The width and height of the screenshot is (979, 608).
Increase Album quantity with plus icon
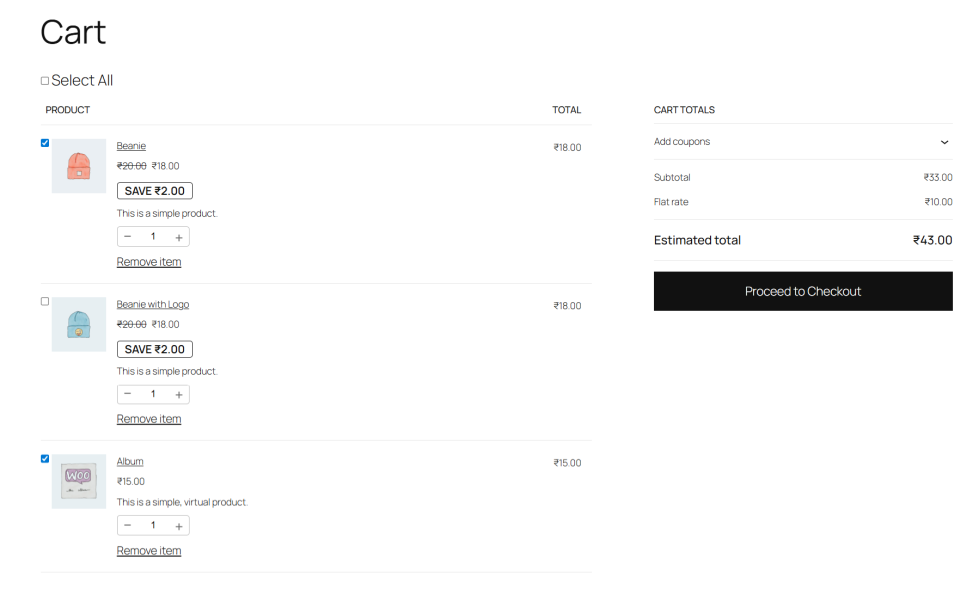tap(179, 526)
